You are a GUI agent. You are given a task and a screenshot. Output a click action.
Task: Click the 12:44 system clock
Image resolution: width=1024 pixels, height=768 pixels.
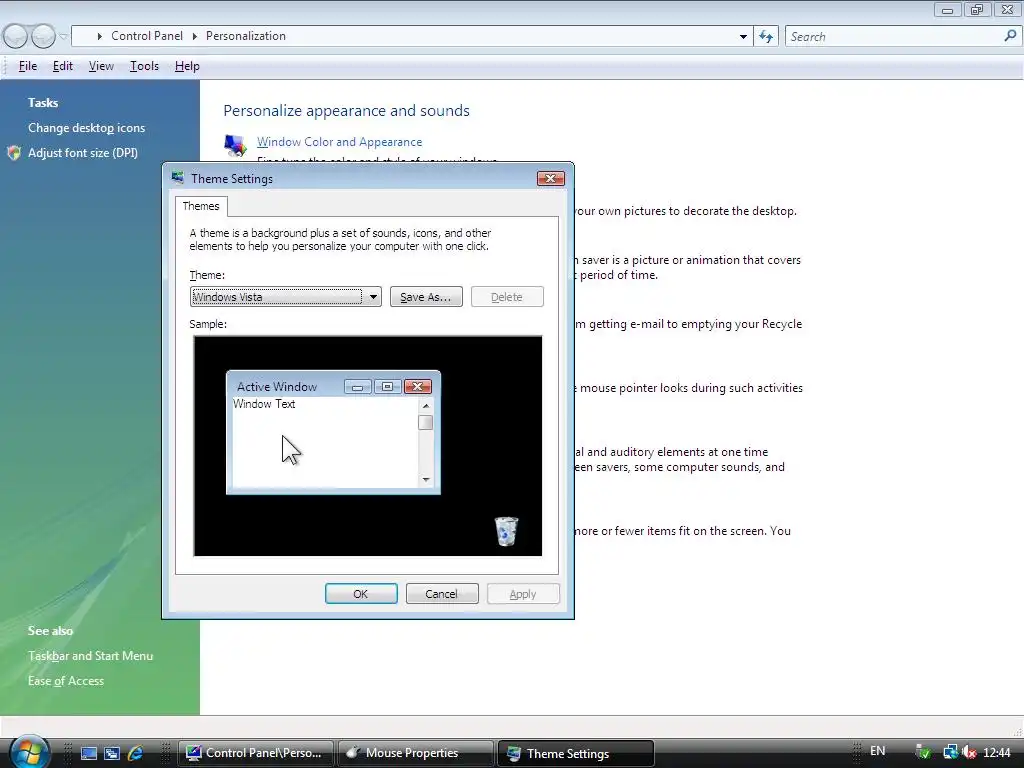pos(997,753)
